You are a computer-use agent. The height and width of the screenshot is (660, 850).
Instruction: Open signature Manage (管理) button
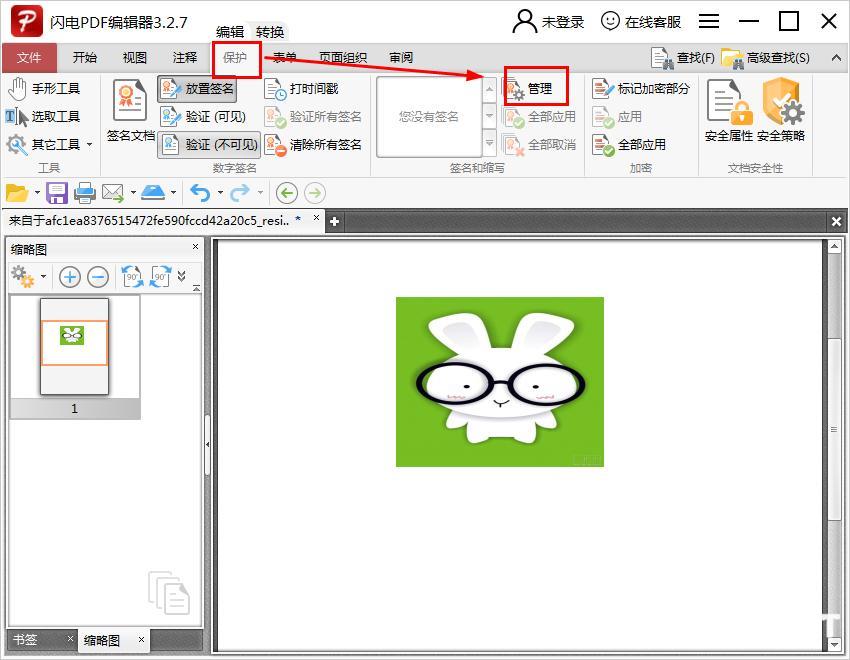tap(528, 88)
